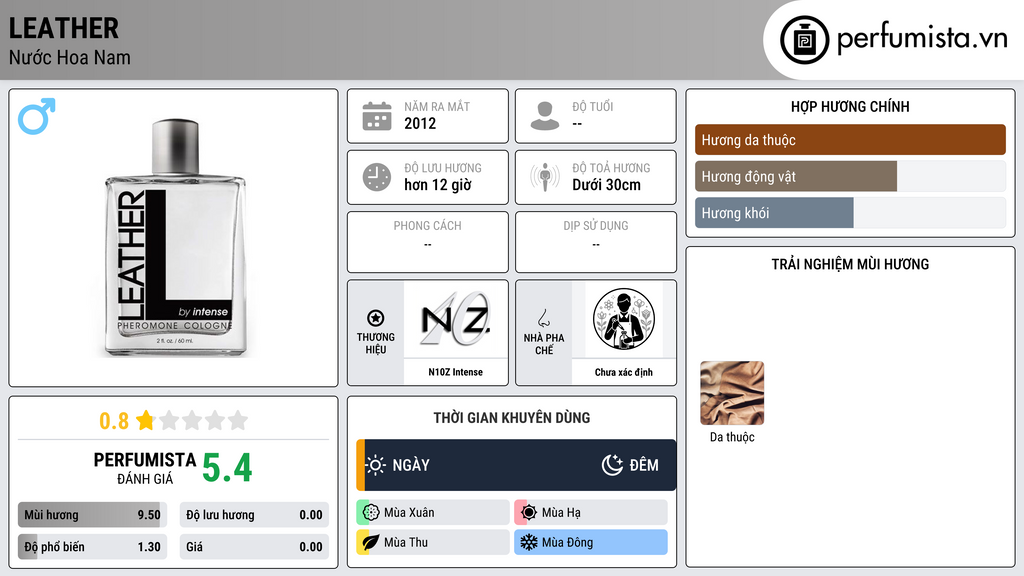The image size is (1024, 576).
Task: Click the perfumista.vn site name
Action: coord(922,37)
